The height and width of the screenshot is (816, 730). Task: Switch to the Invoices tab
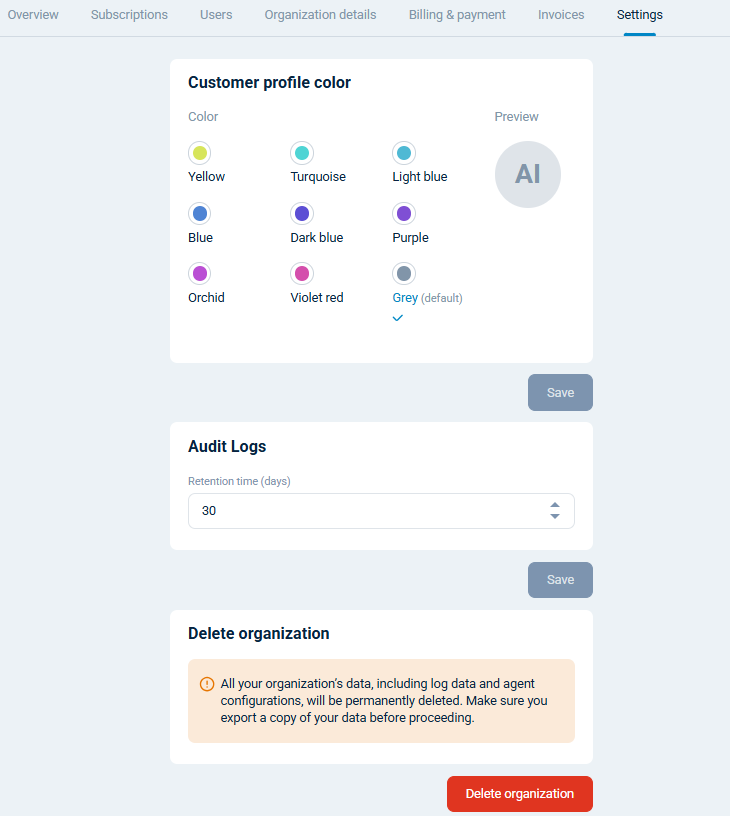click(561, 15)
